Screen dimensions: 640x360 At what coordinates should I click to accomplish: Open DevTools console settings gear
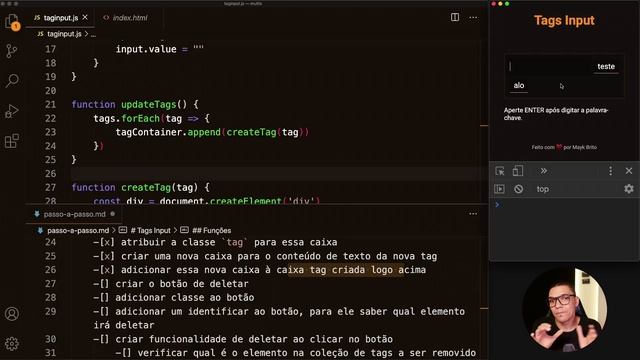click(629, 189)
